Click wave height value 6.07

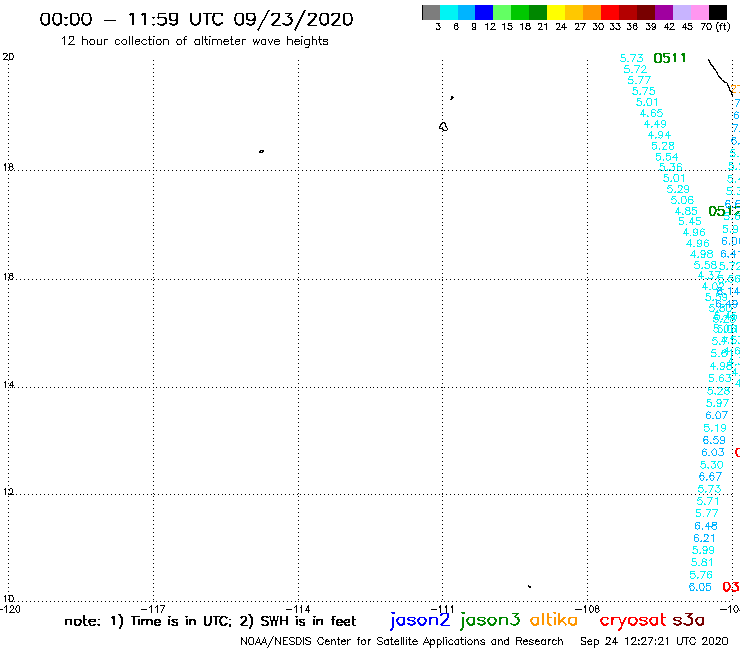tap(716, 415)
